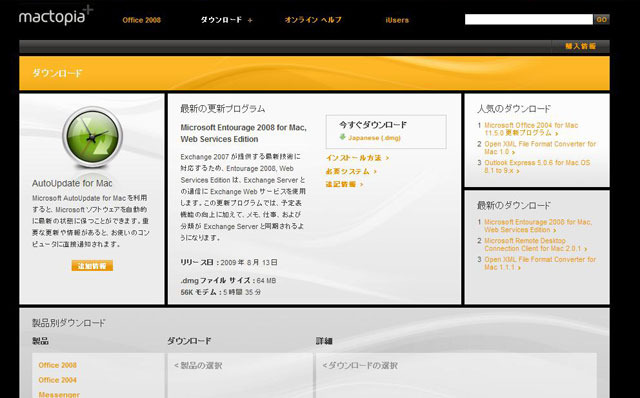Click the AutoUpdate for Mac title
Viewport: 640px width, 398px height.
point(72,183)
